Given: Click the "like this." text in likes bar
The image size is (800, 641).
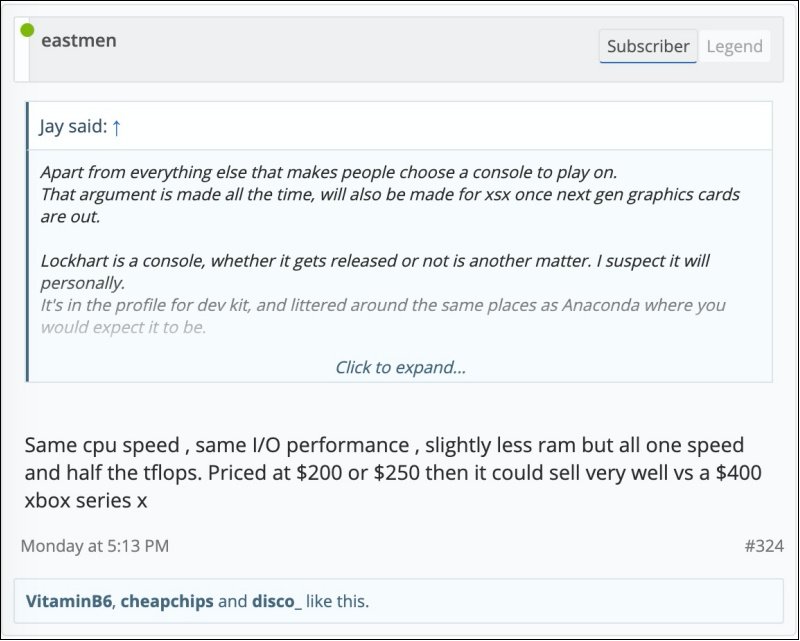Looking at the screenshot, I should click(338, 601).
